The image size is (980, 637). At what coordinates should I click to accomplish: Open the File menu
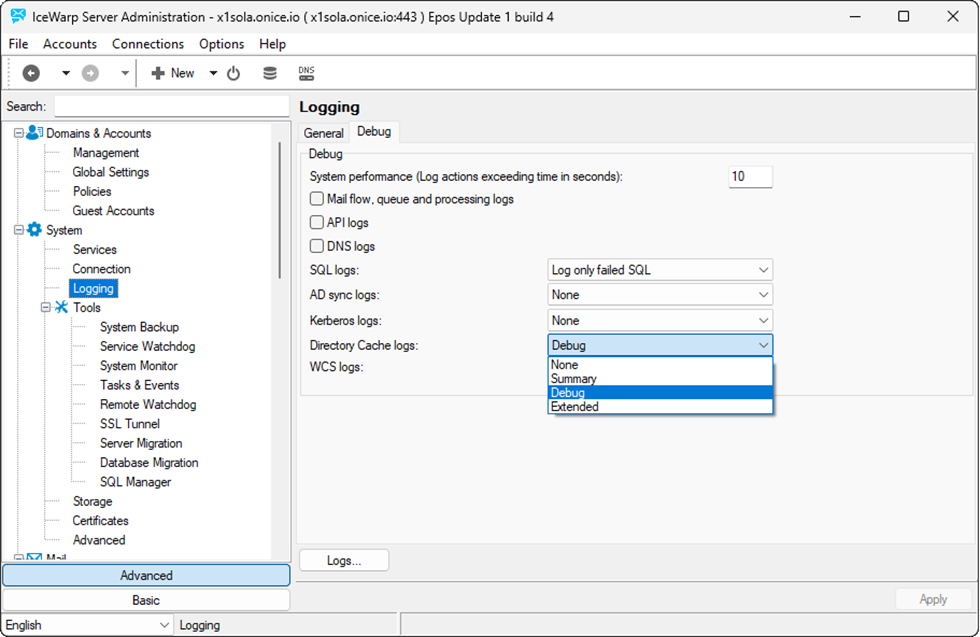18,44
